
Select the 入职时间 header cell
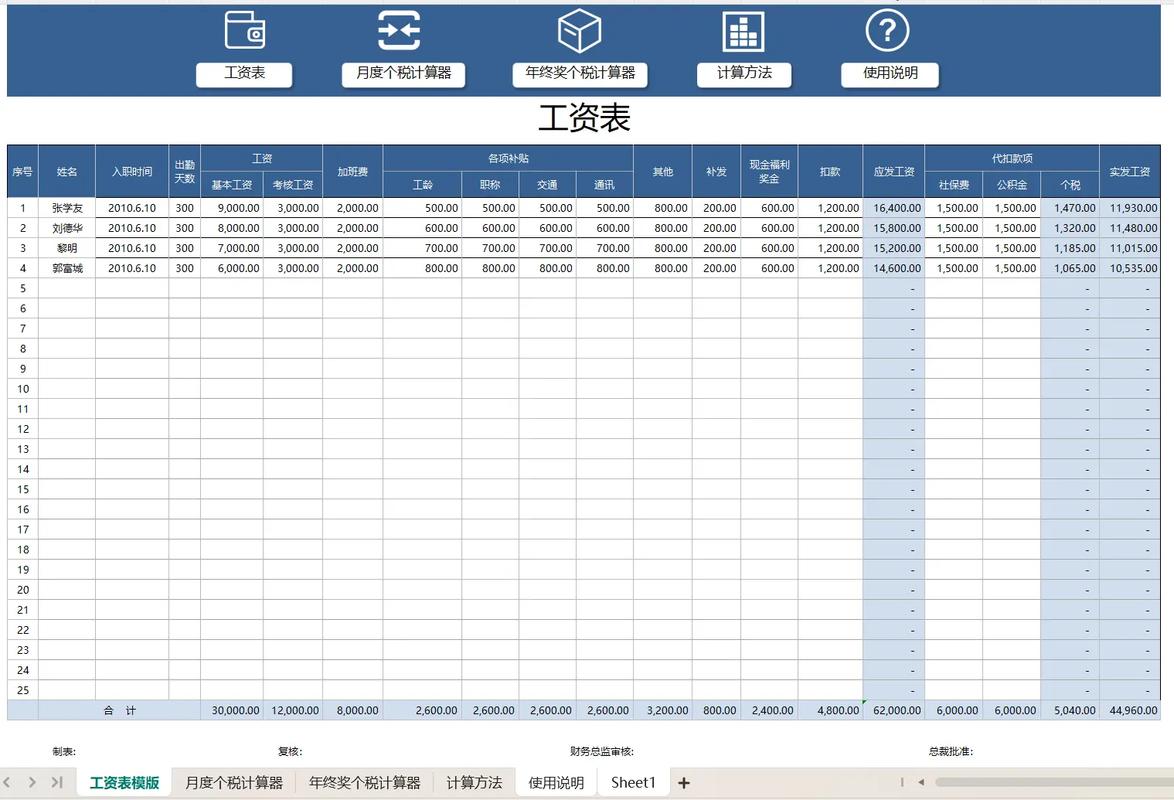point(132,172)
